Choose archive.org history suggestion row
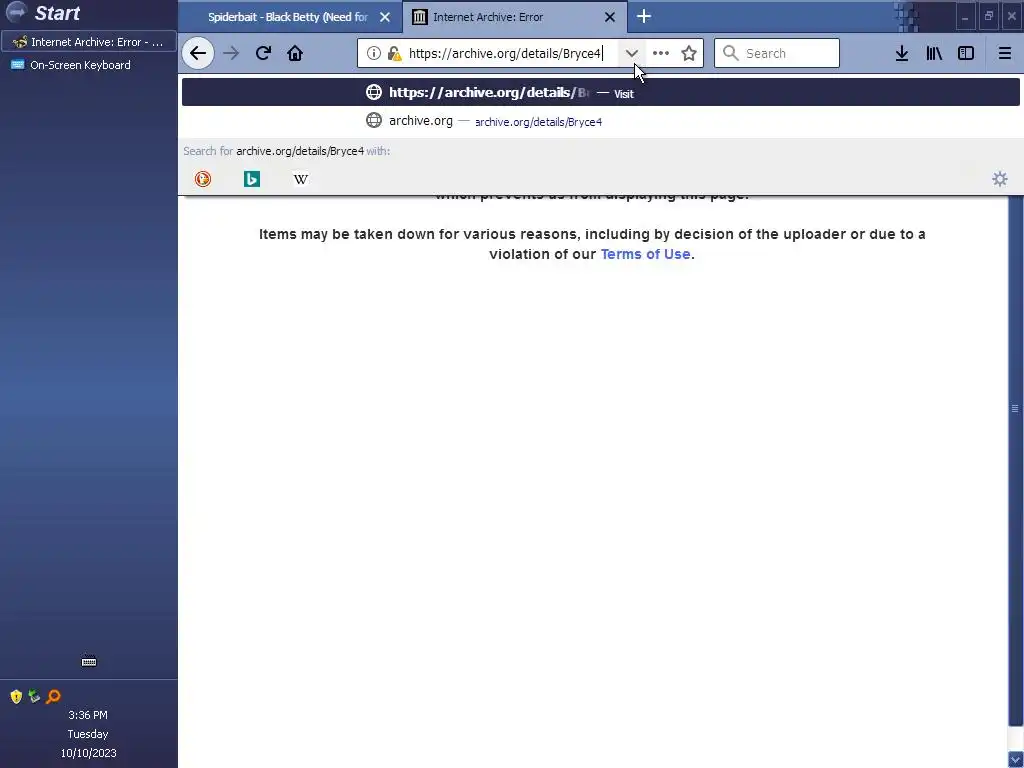 600,121
